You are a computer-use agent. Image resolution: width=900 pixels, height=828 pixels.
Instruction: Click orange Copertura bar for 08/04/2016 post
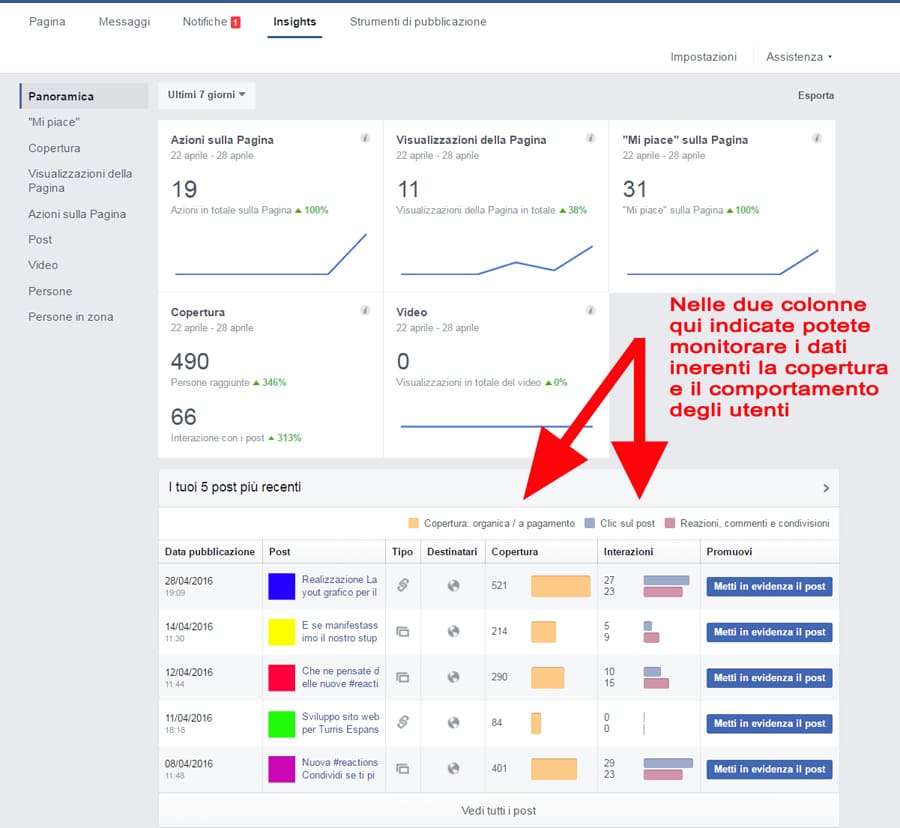point(553,769)
